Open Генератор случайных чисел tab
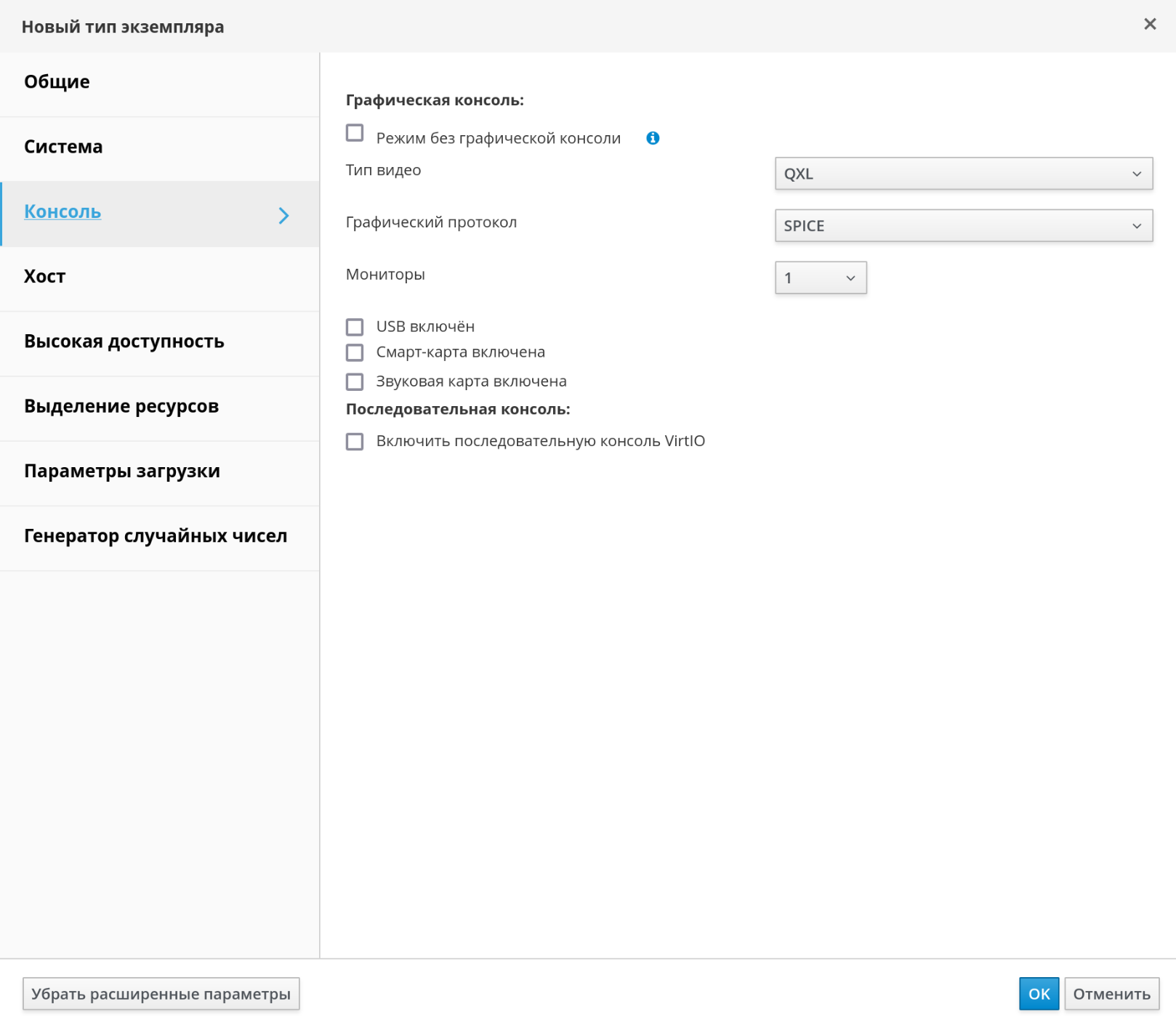Image resolution: width=1176 pixels, height=1028 pixels. click(x=156, y=536)
